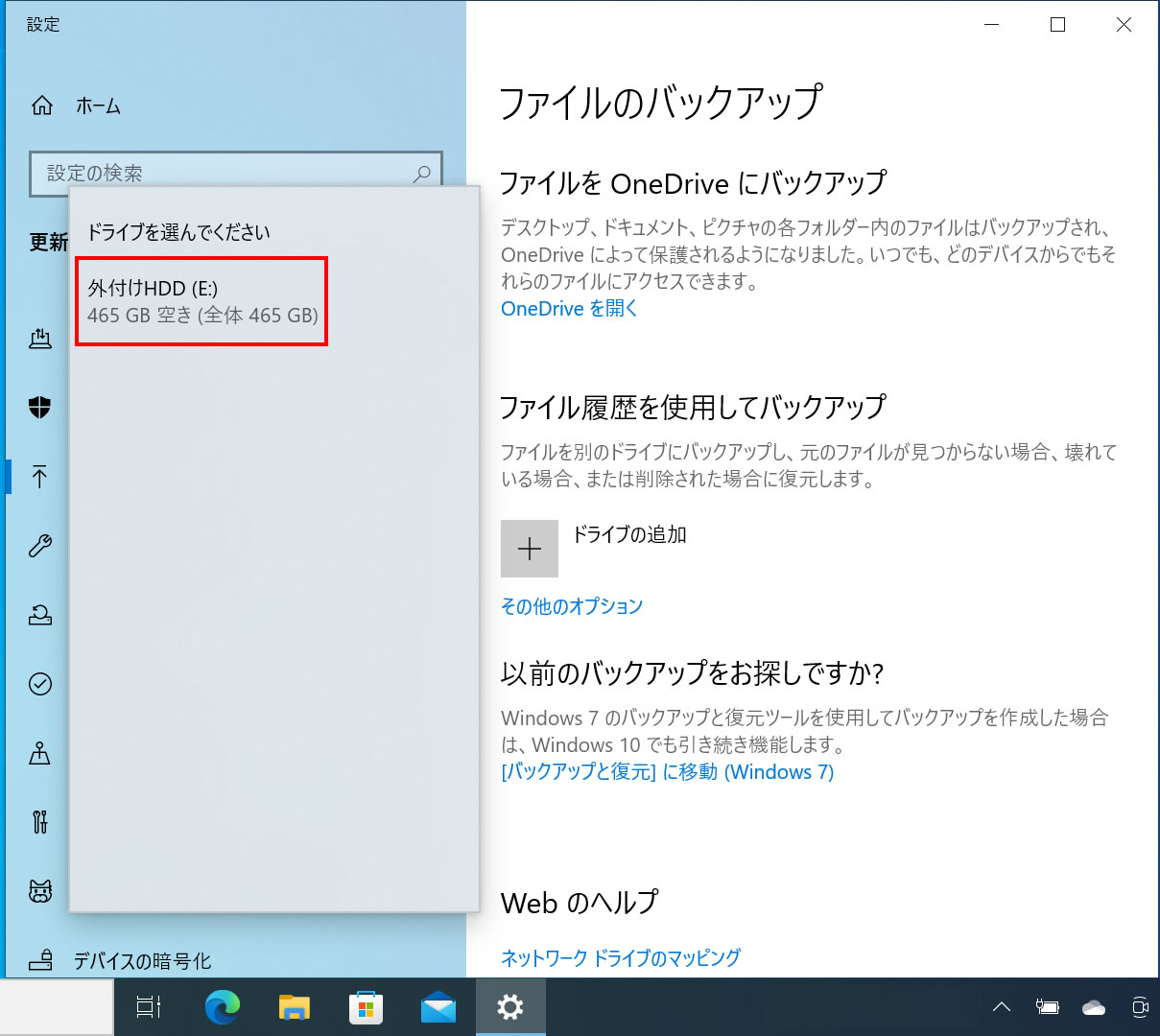Open デバイスの暗号化 sidebar entry

click(142, 960)
